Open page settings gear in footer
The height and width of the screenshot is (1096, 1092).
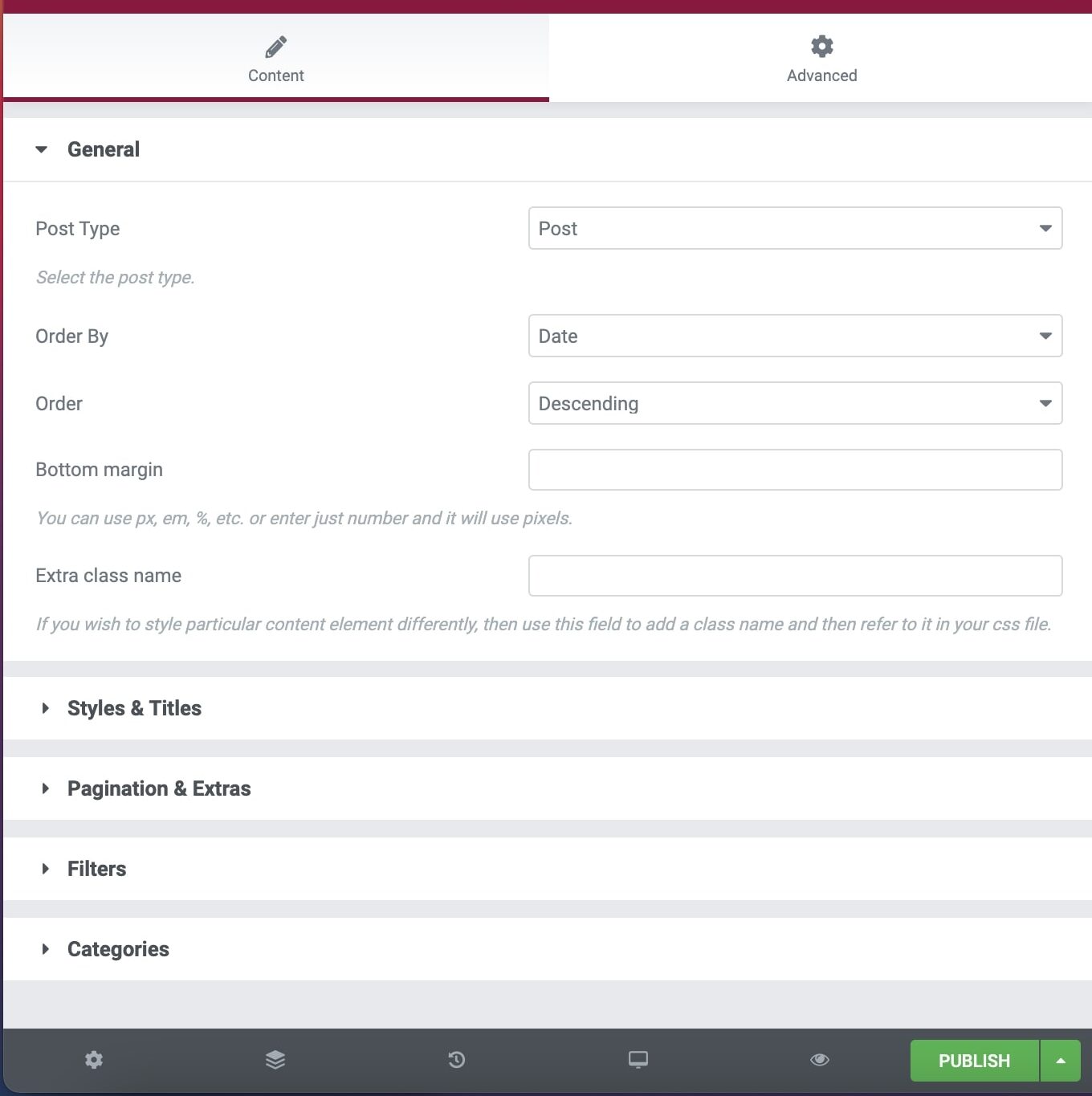(94, 1060)
